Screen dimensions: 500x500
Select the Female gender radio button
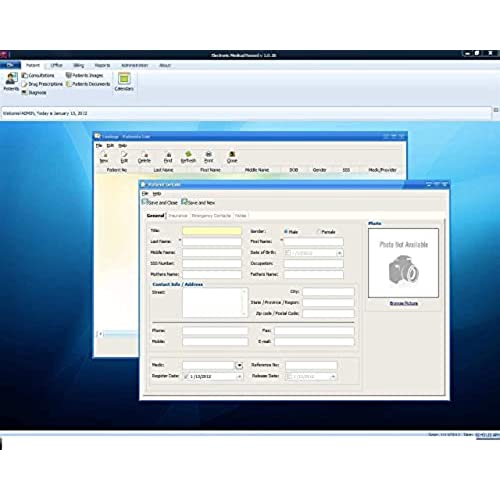(318, 232)
